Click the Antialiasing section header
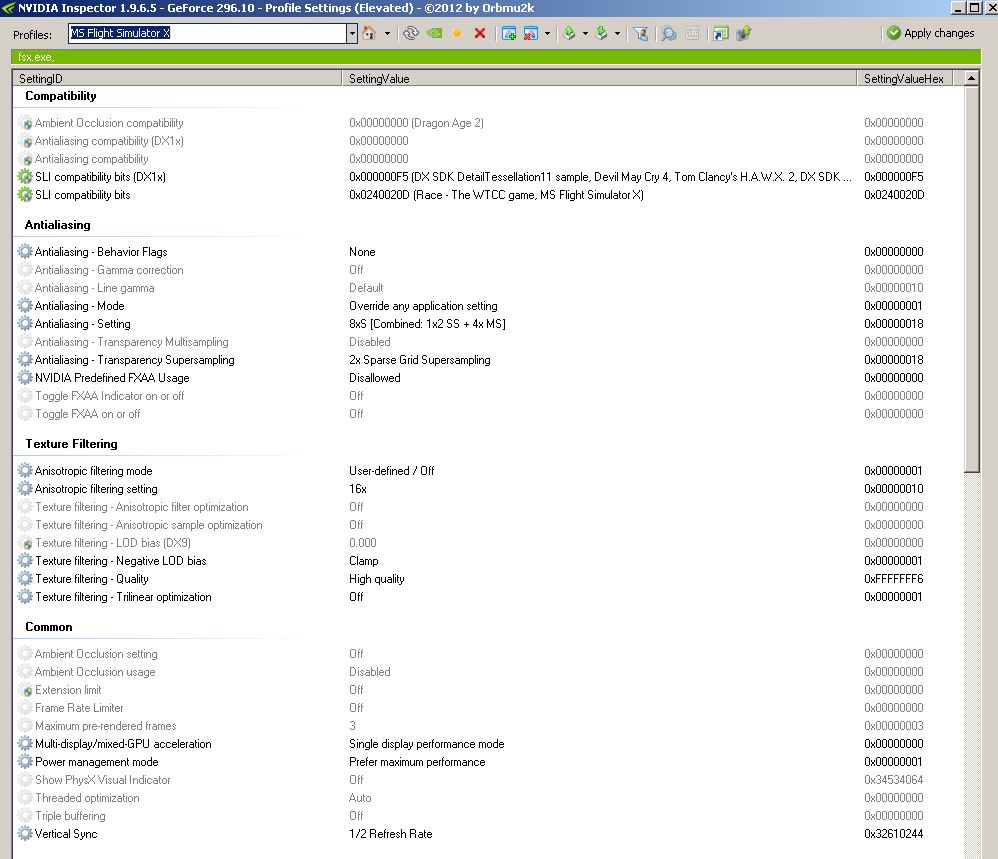 coord(57,225)
